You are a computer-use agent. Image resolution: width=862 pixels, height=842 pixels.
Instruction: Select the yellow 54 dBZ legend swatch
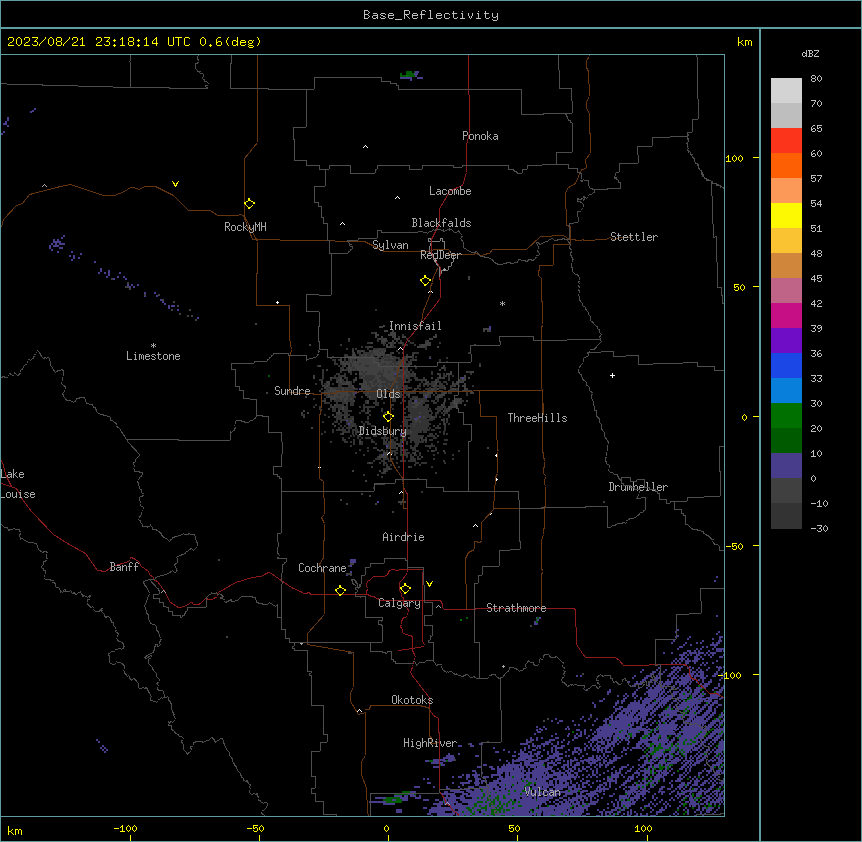click(786, 215)
